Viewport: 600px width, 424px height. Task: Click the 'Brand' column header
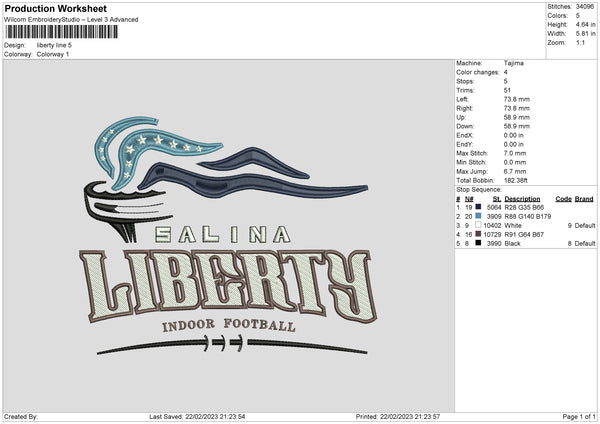click(584, 199)
